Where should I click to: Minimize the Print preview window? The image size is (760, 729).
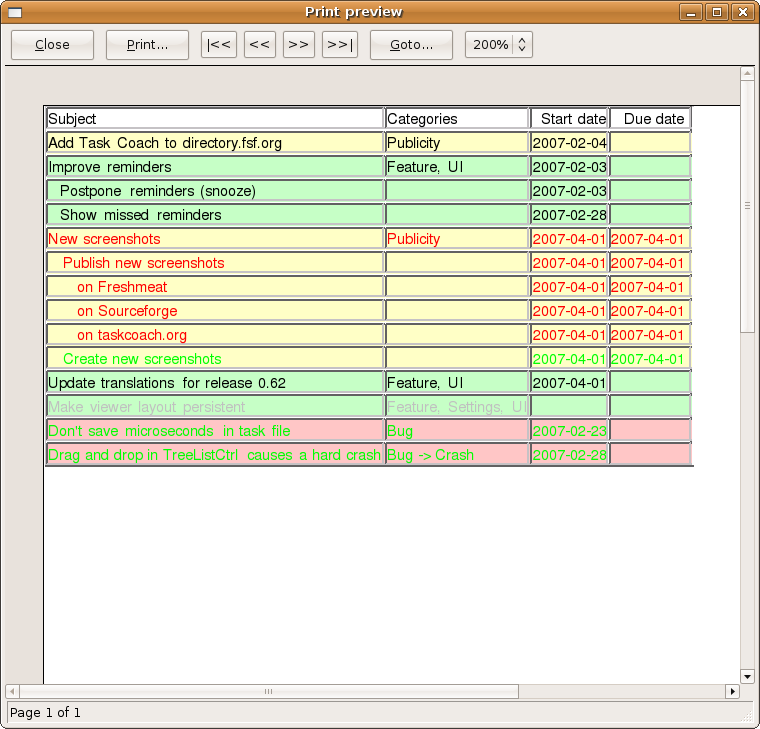click(x=692, y=12)
